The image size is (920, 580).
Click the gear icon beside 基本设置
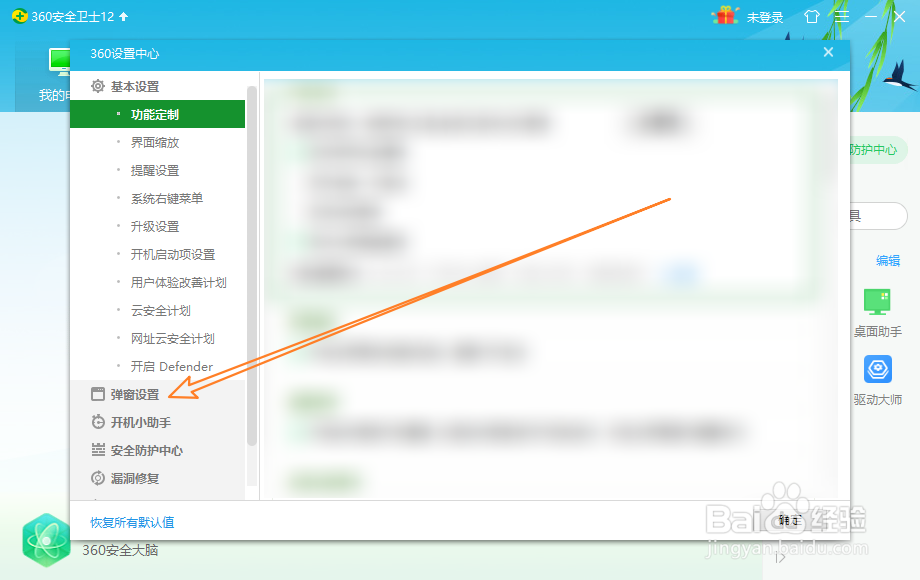(97, 86)
